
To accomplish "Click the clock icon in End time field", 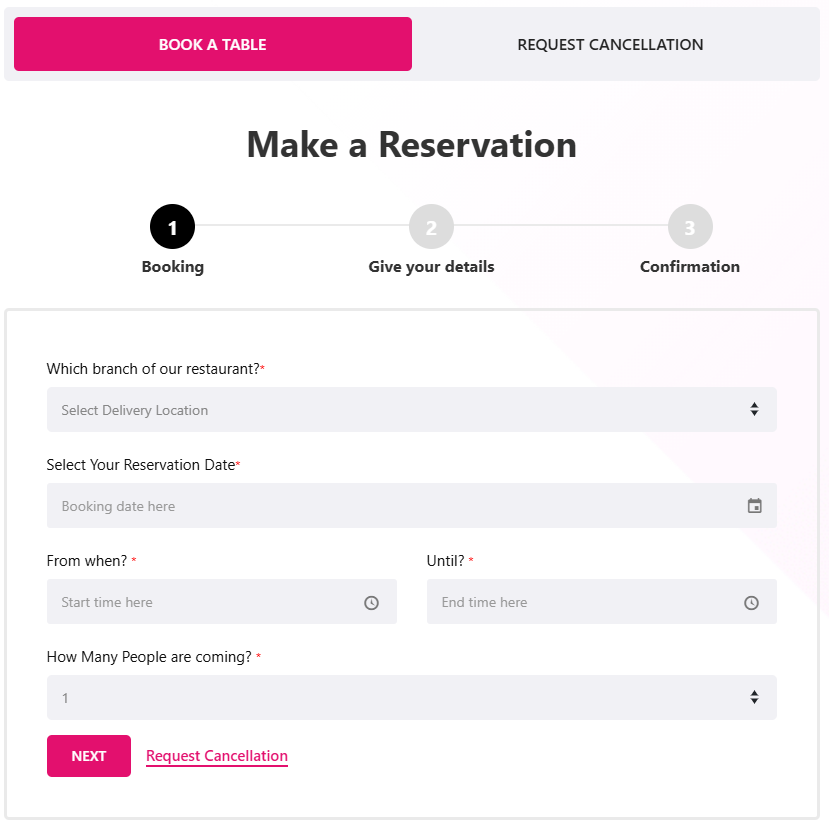I will (751, 603).
